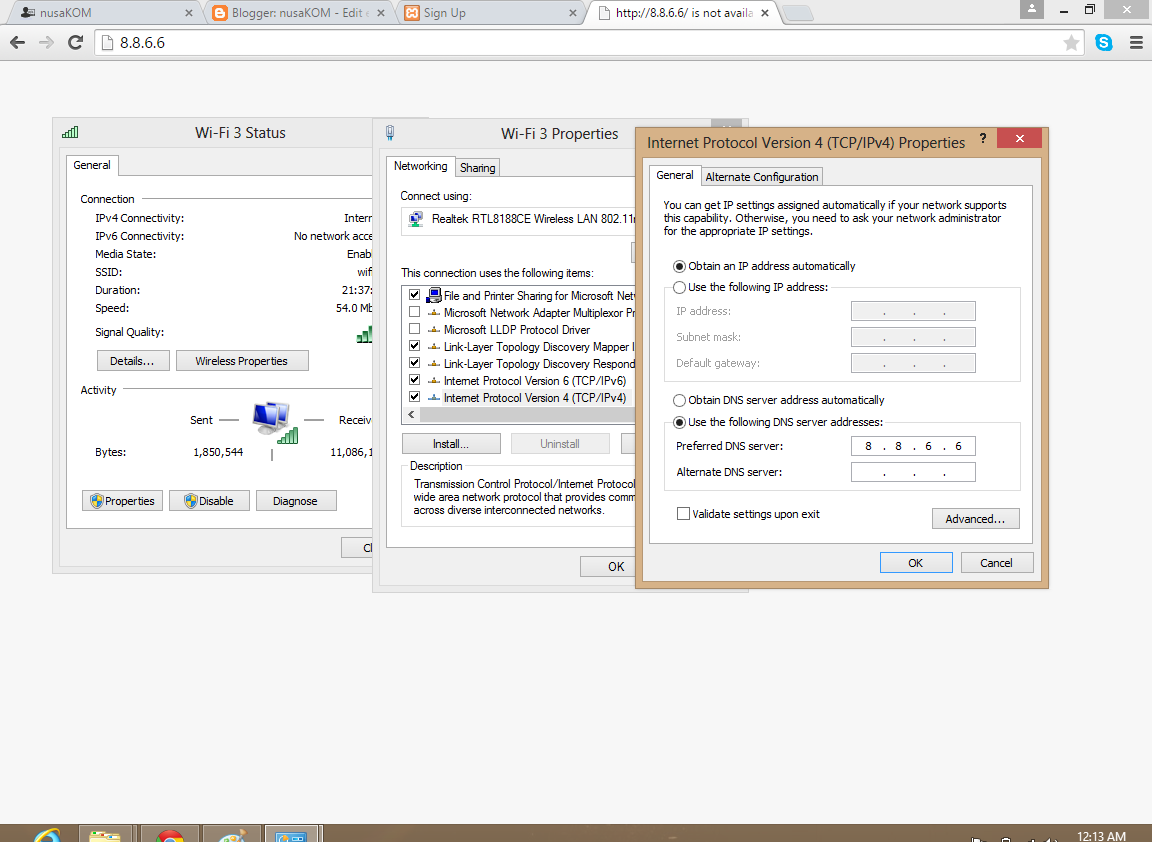This screenshot has width=1152, height=842.
Task: Uncheck Internet Protocol Version 4 (TCP/IPv4) checkbox
Action: [x=414, y=397]
